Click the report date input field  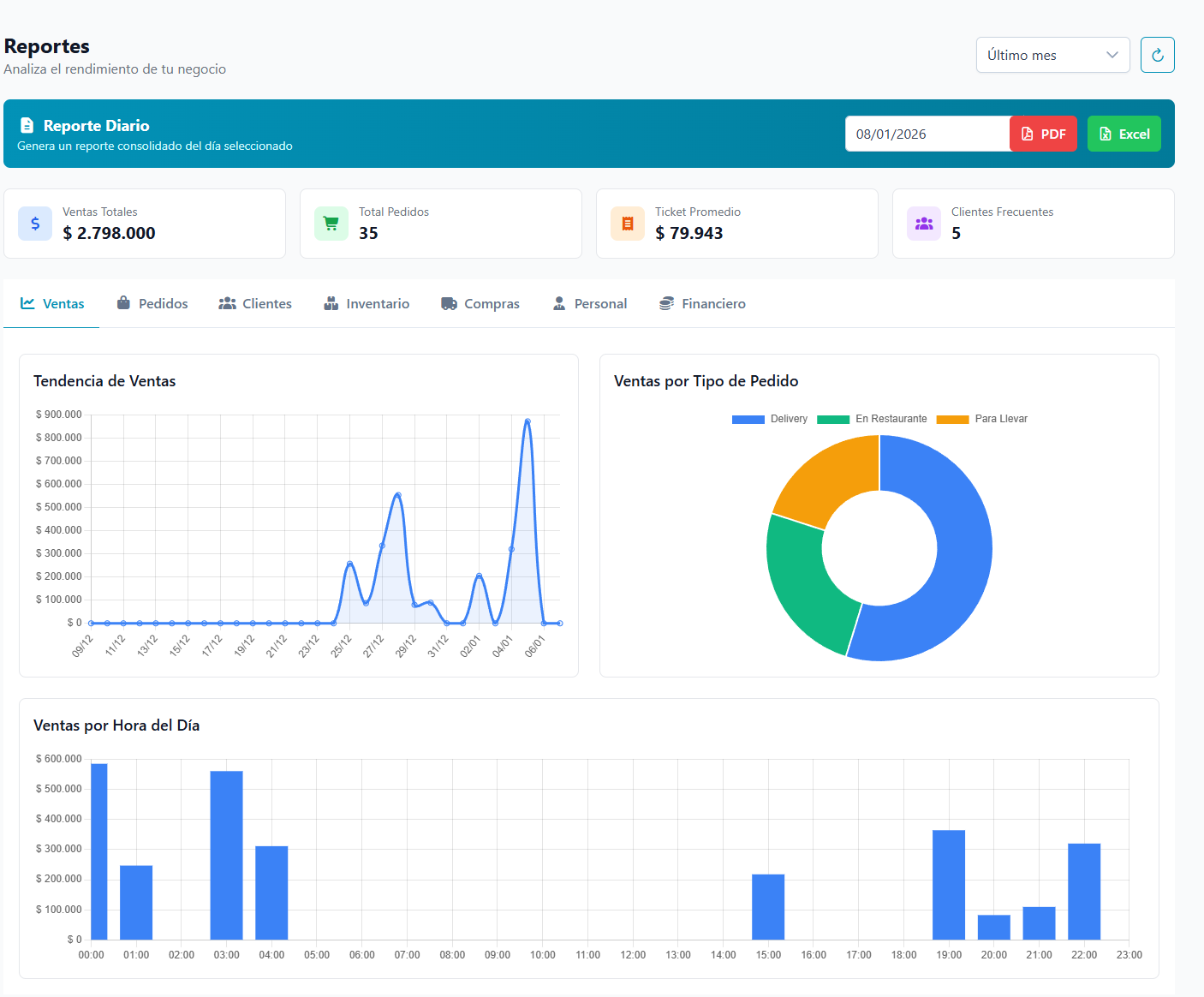pos(927,134)
